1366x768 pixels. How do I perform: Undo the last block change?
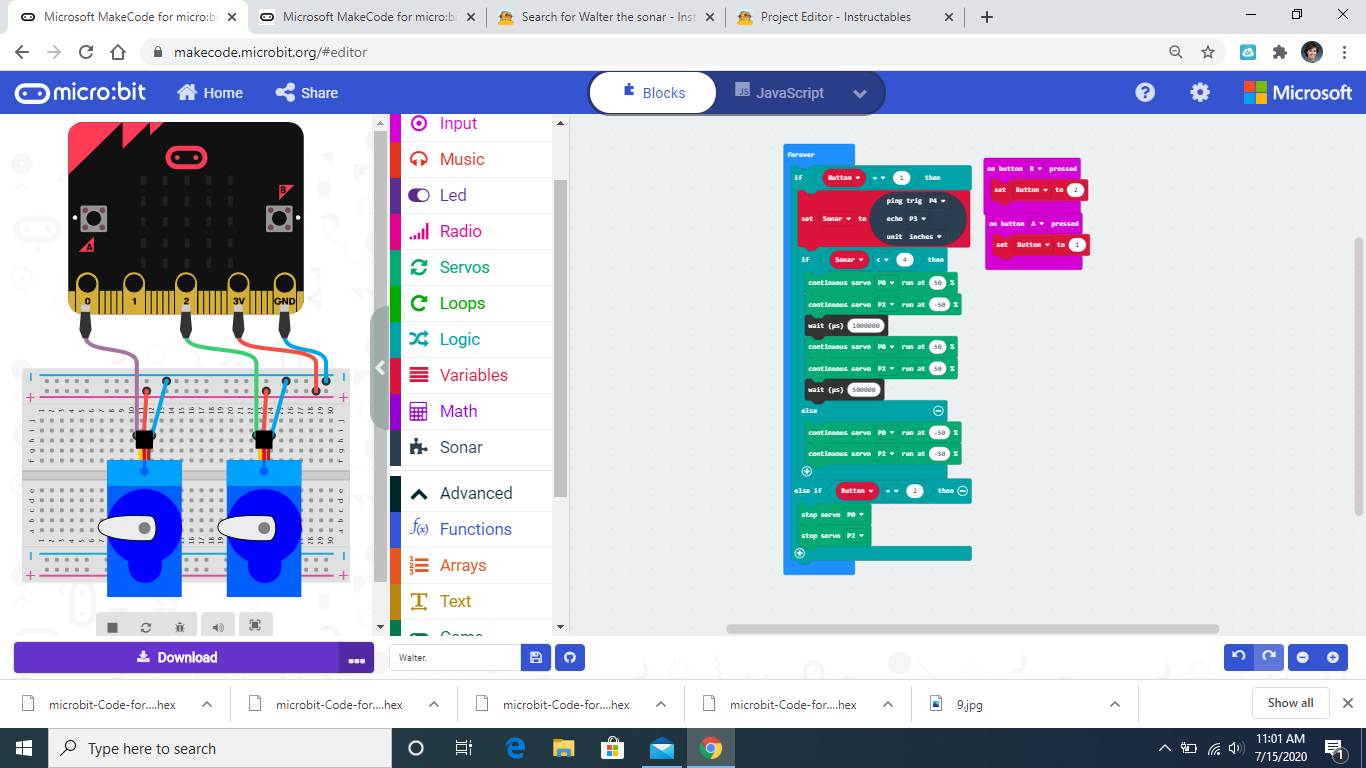click(x=1239, y=657)
